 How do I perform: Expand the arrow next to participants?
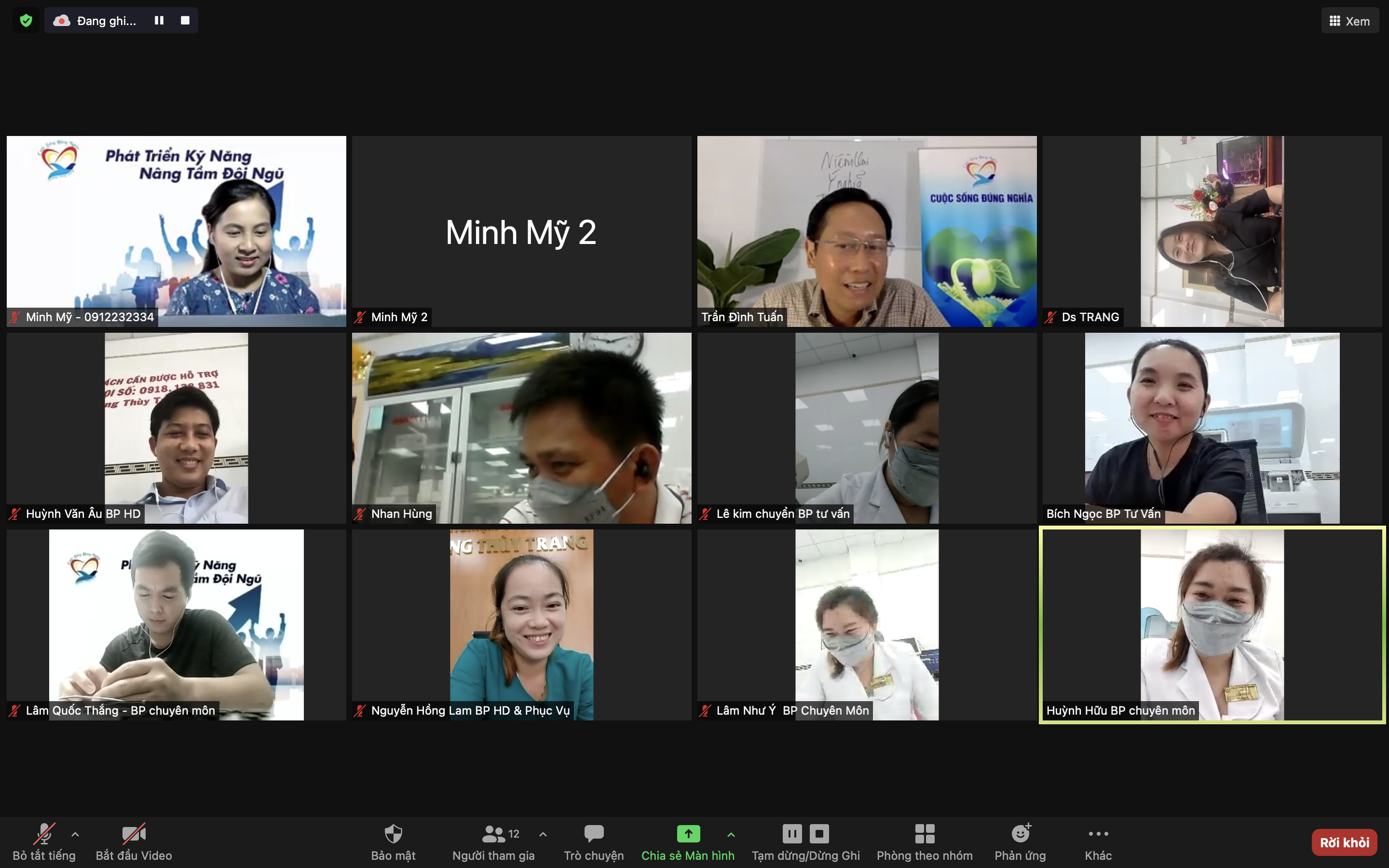click(543, 834)
